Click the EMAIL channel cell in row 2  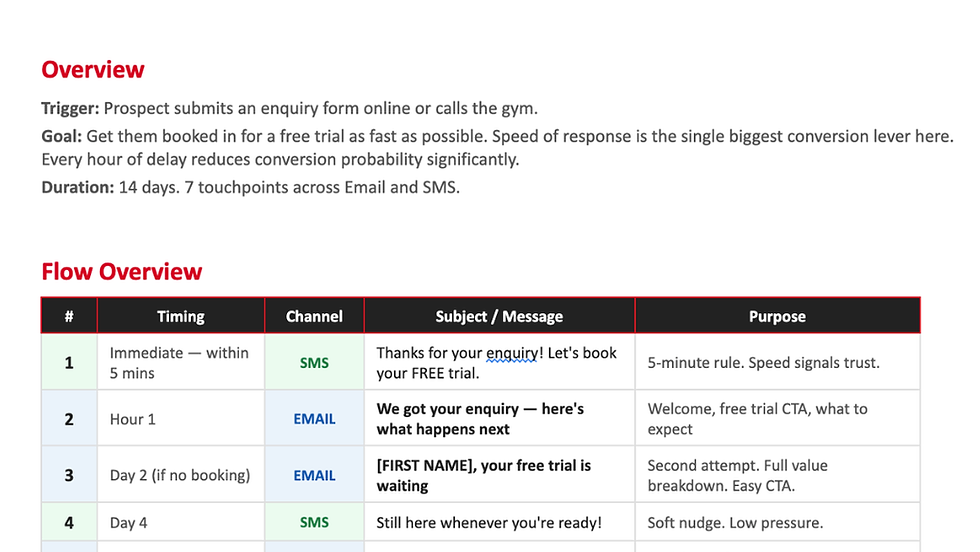314,419
